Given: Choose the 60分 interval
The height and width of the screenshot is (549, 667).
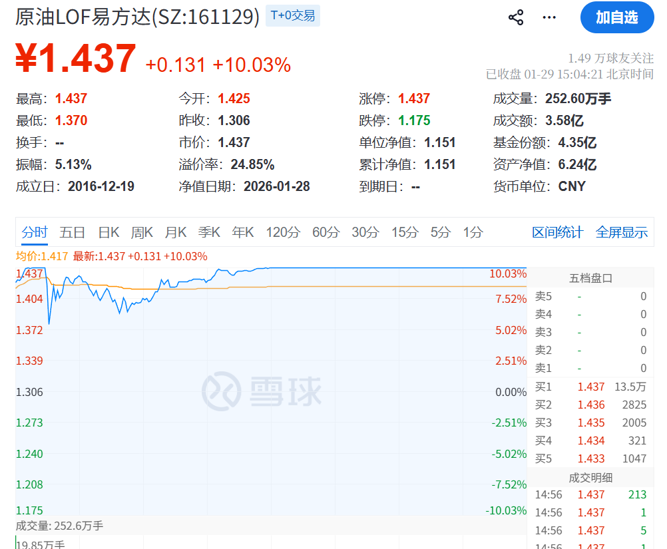Looking at the screenshot, I should coord(326,232).
